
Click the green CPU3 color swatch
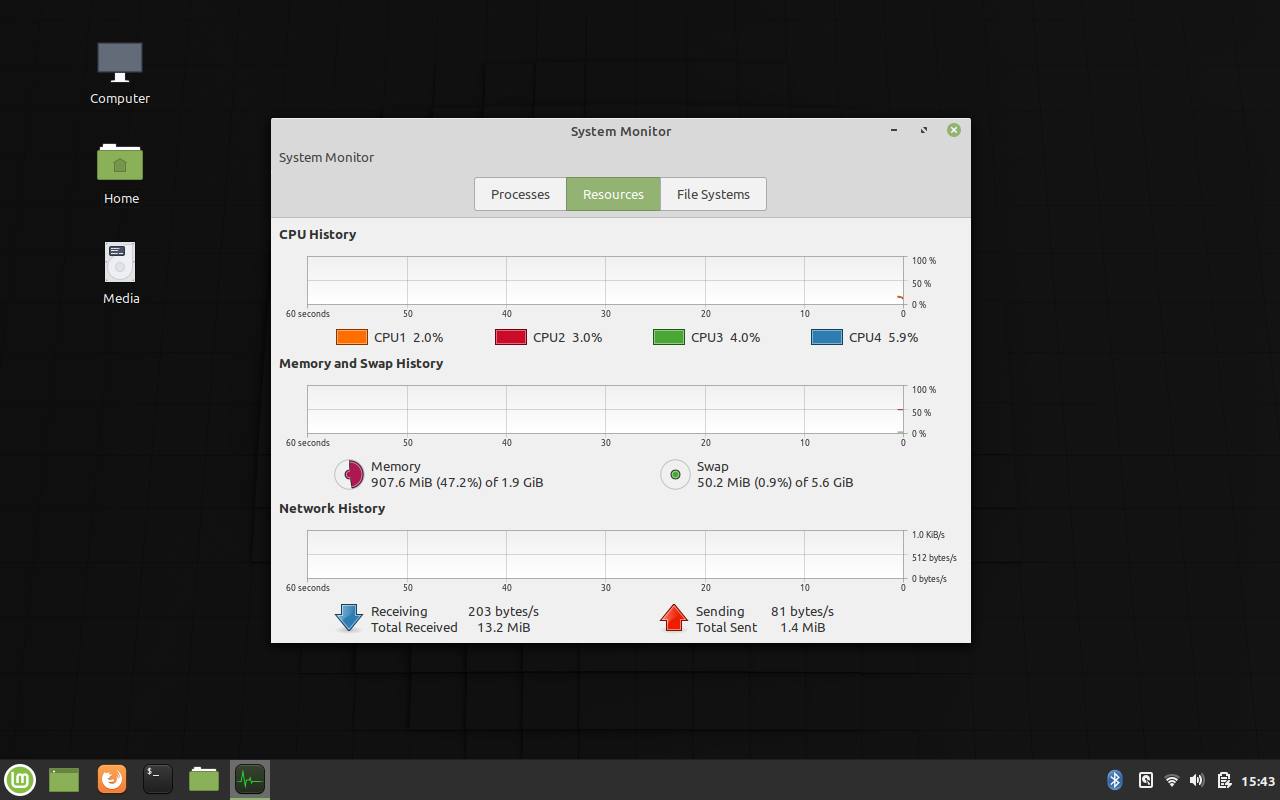pyautogui.click(x=668, y=337)
